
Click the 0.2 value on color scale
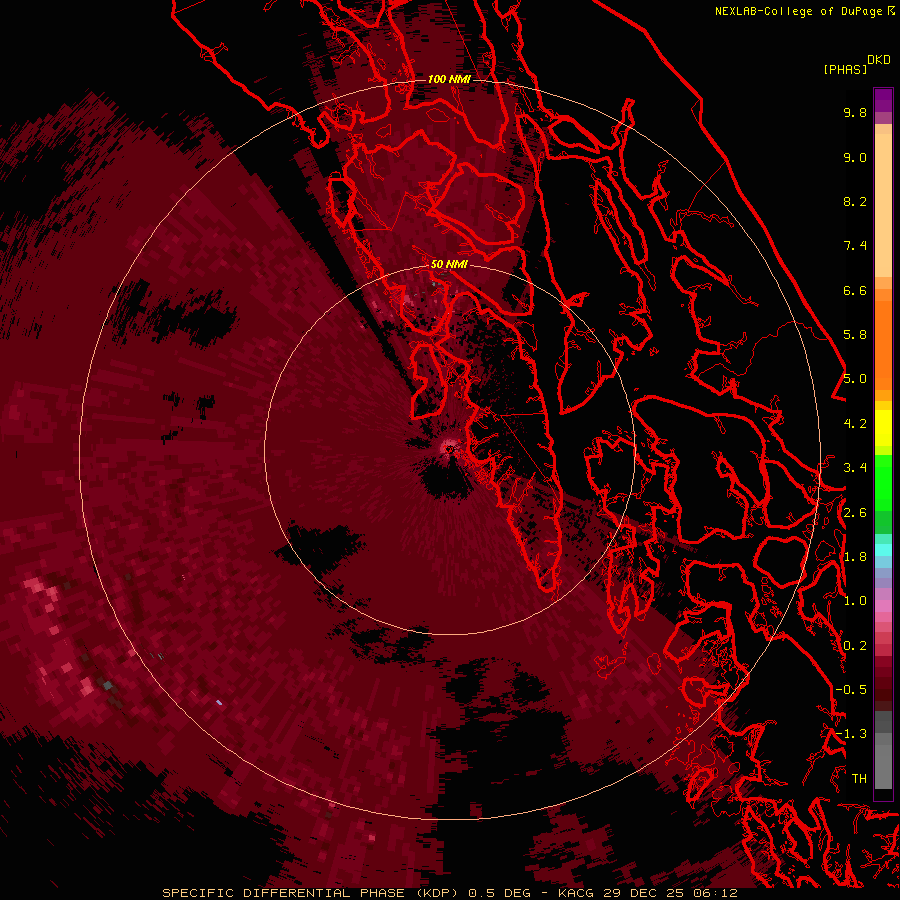coord(855,646)
